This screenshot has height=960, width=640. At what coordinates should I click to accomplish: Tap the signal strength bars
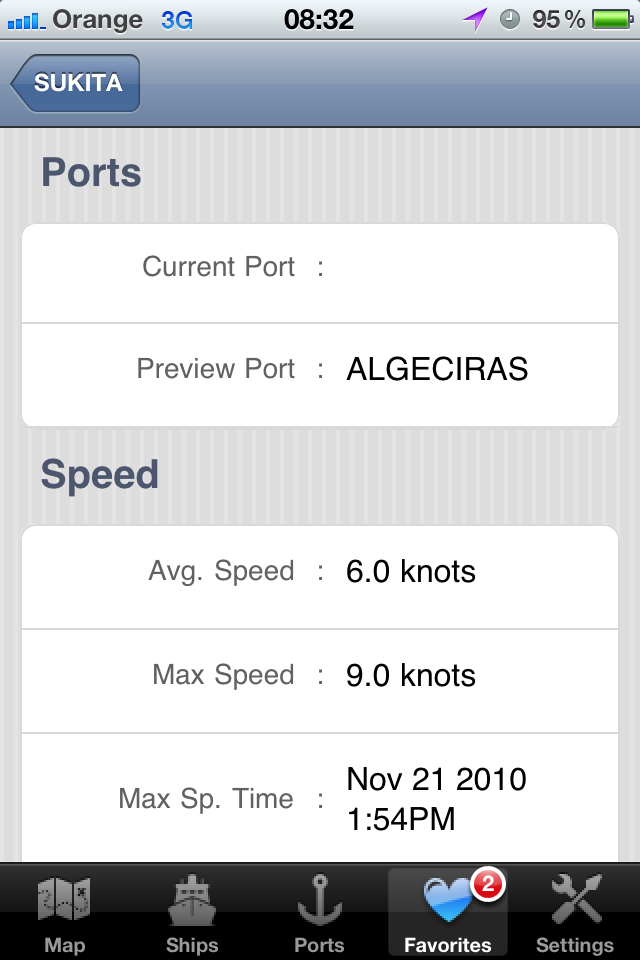tap(24, 20)
